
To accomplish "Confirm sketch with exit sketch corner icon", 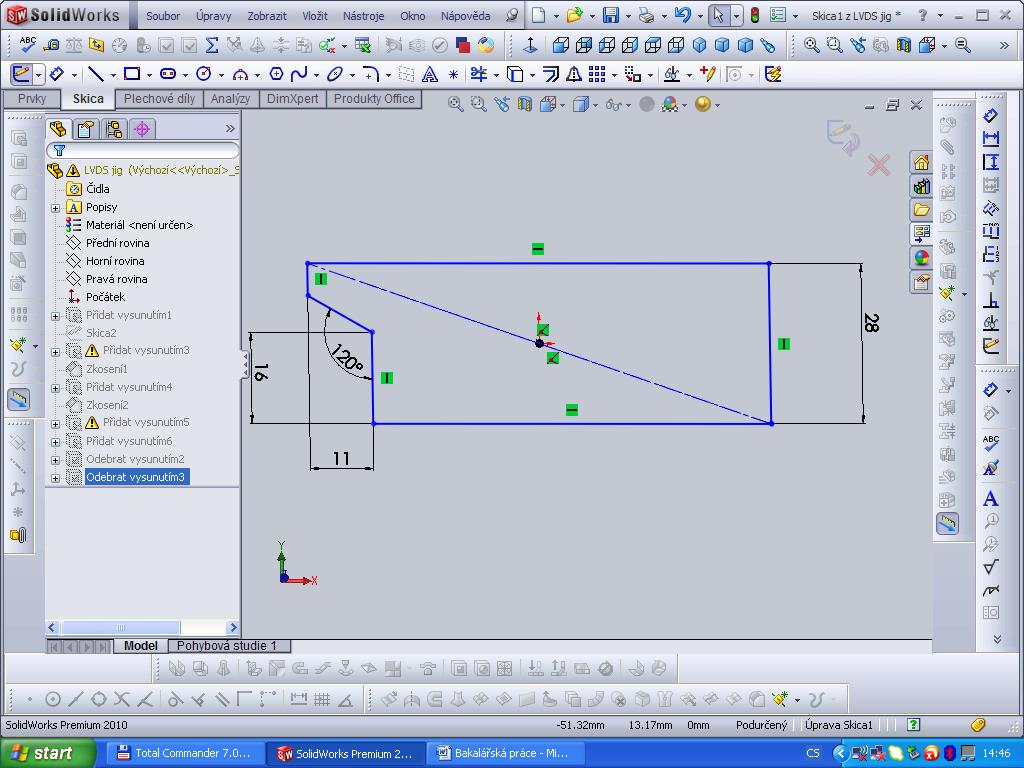I will point(843,136).
